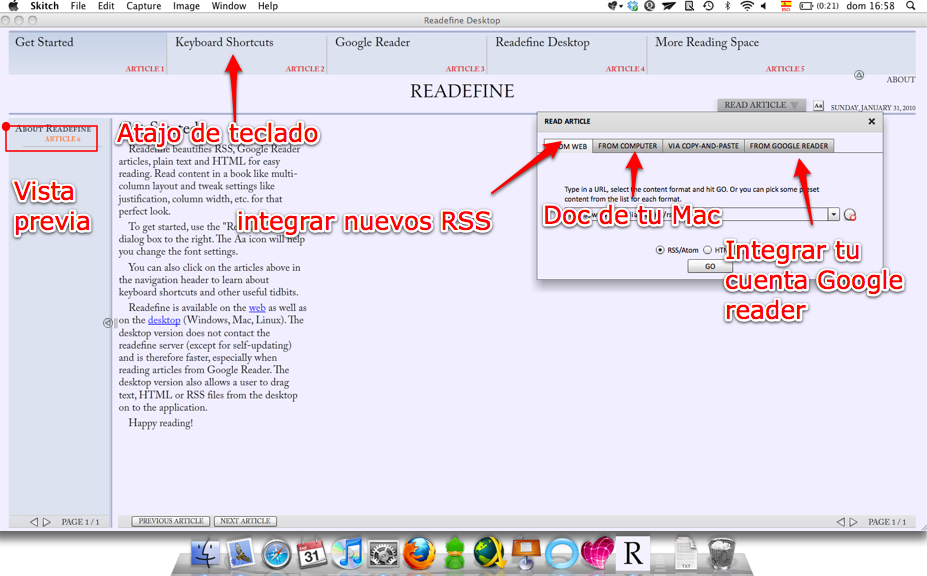Go to the next page in sidebar pager

(47, 522)
